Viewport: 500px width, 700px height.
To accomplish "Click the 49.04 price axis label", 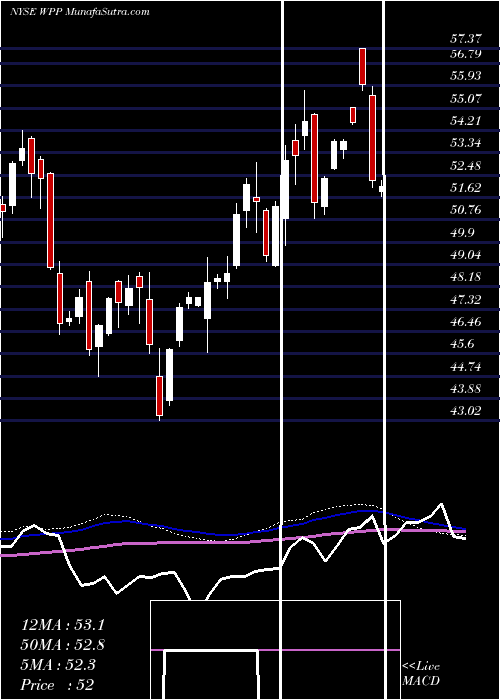I will [x=466, y=255].
